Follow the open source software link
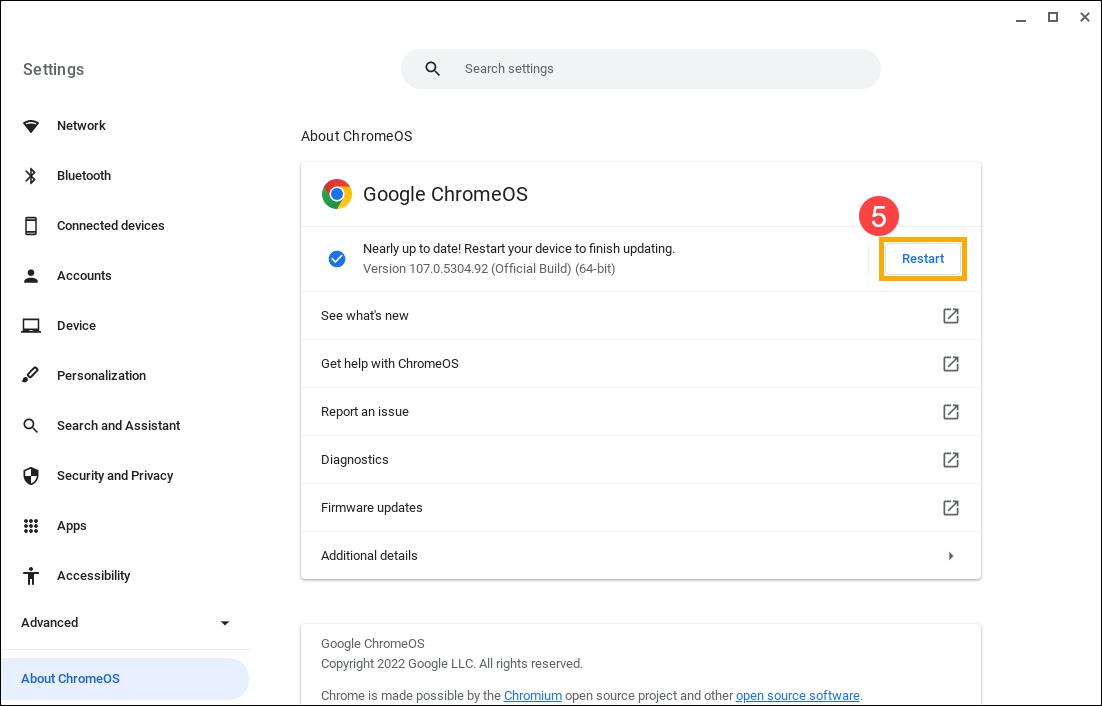Screen dimensions: 1102x706 798,695
